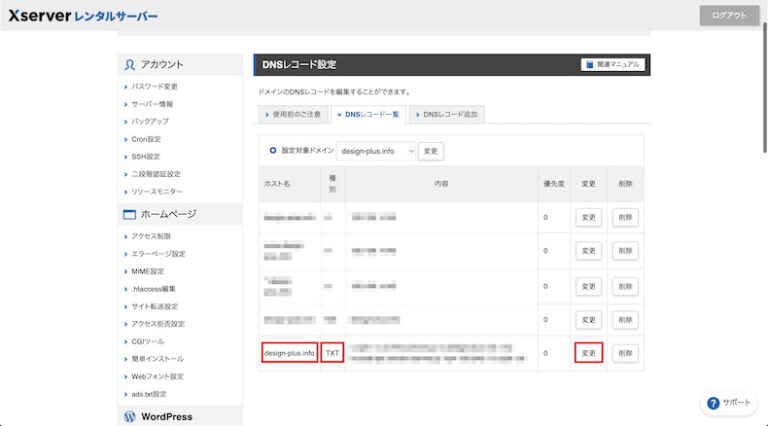Screen dimensions: 768x426
Task: Click the Xserver logo in header
Action: (x=82, y=16)
